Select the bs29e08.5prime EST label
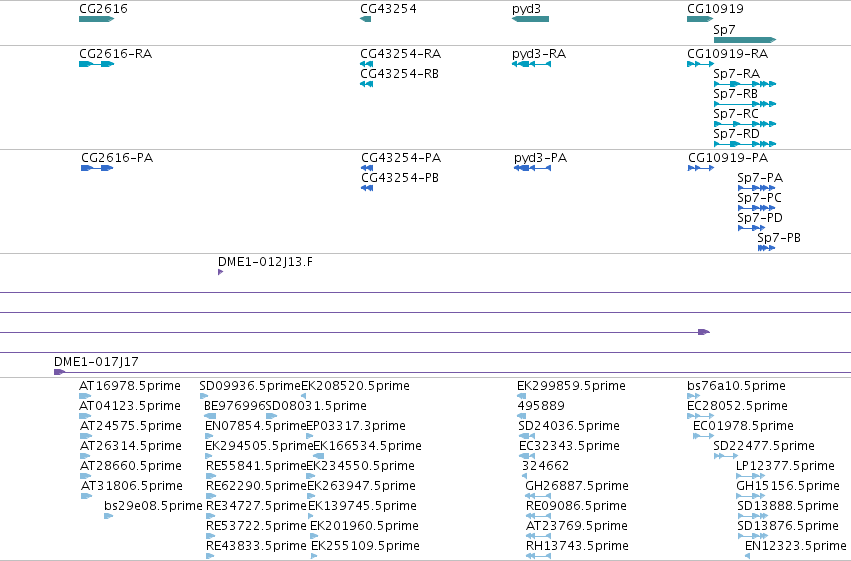The image size is (851, 561). click(x=153, y=506)
